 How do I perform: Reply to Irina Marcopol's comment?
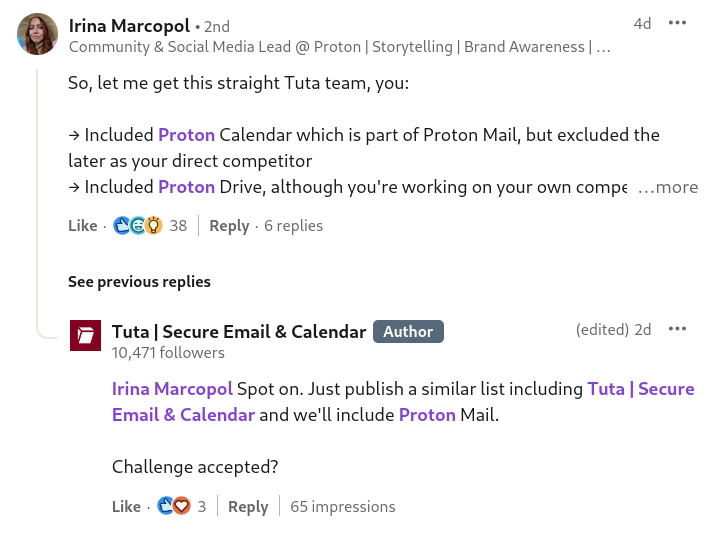(x=229, y=226)
